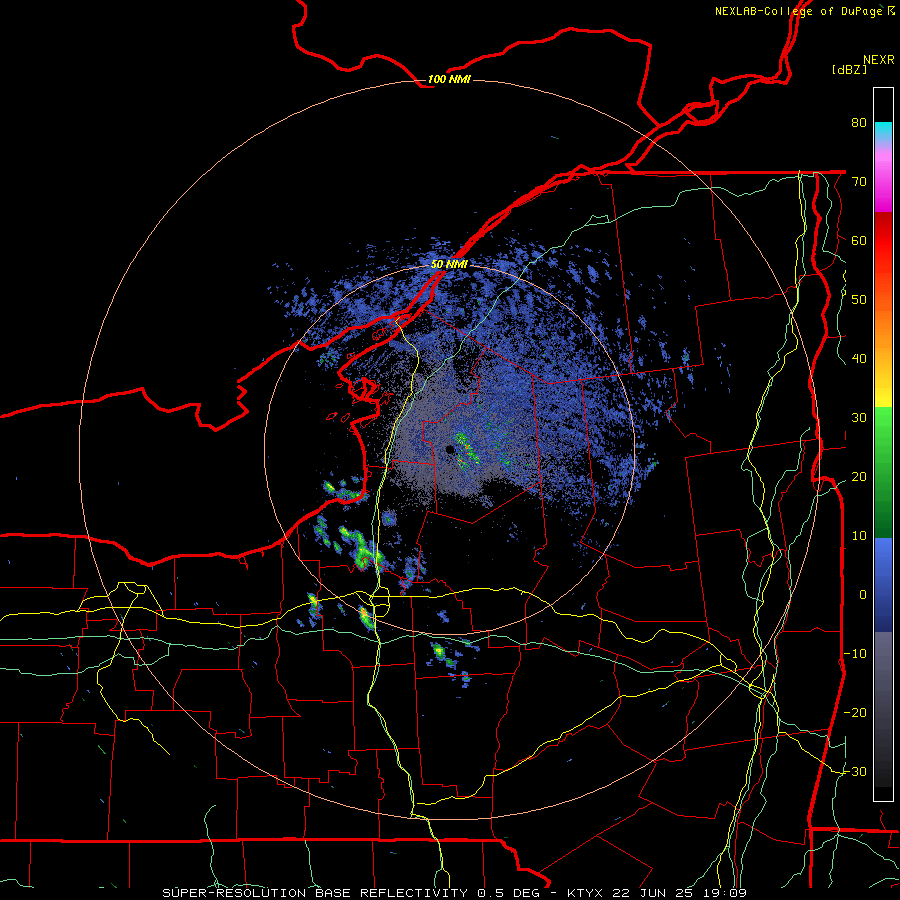Click the -10 value on dBZ scale
Screen dimensions: 900x900
855,653
